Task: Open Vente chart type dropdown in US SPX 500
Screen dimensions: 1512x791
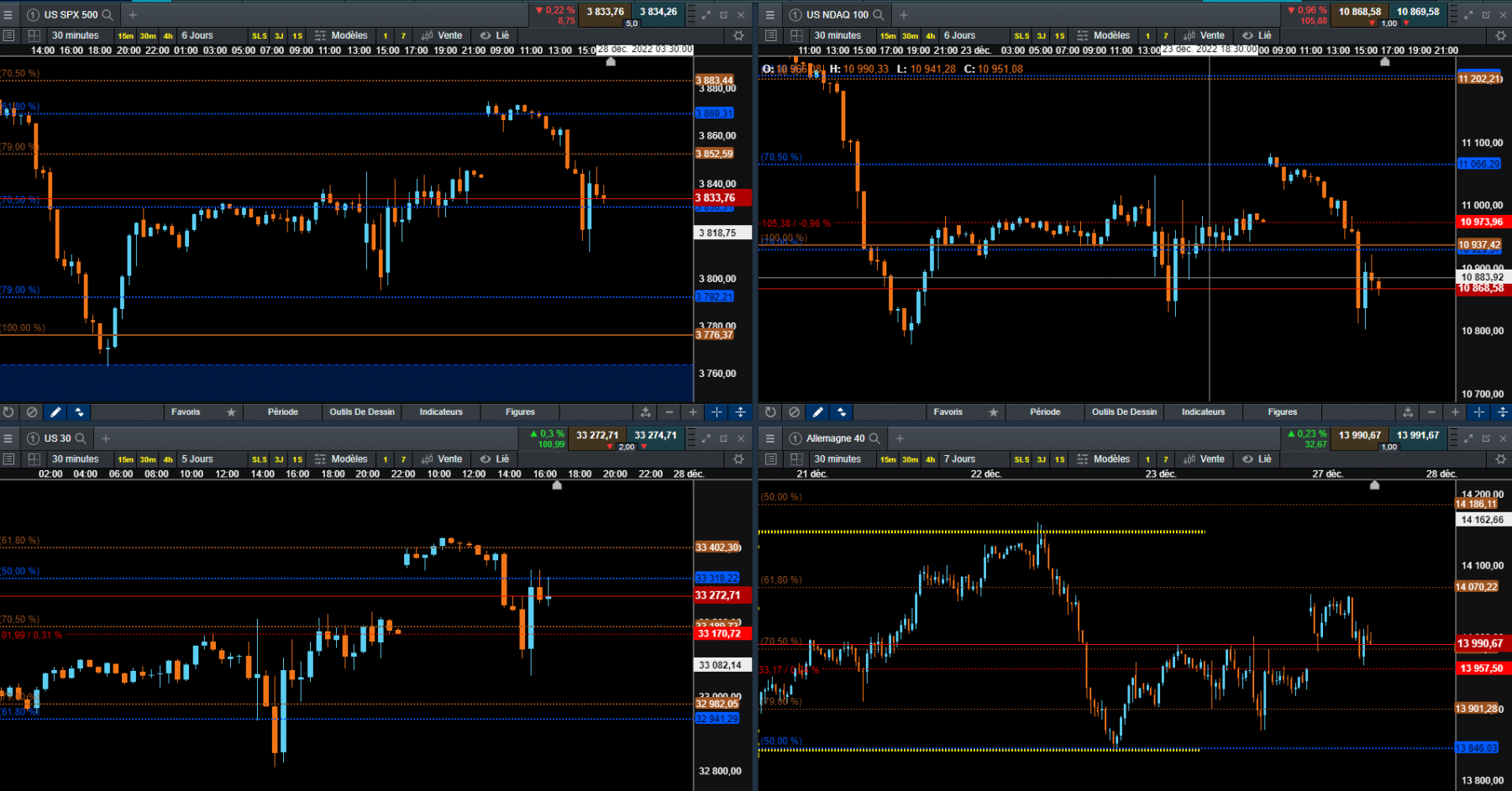Action: click(x=442, y=35)
